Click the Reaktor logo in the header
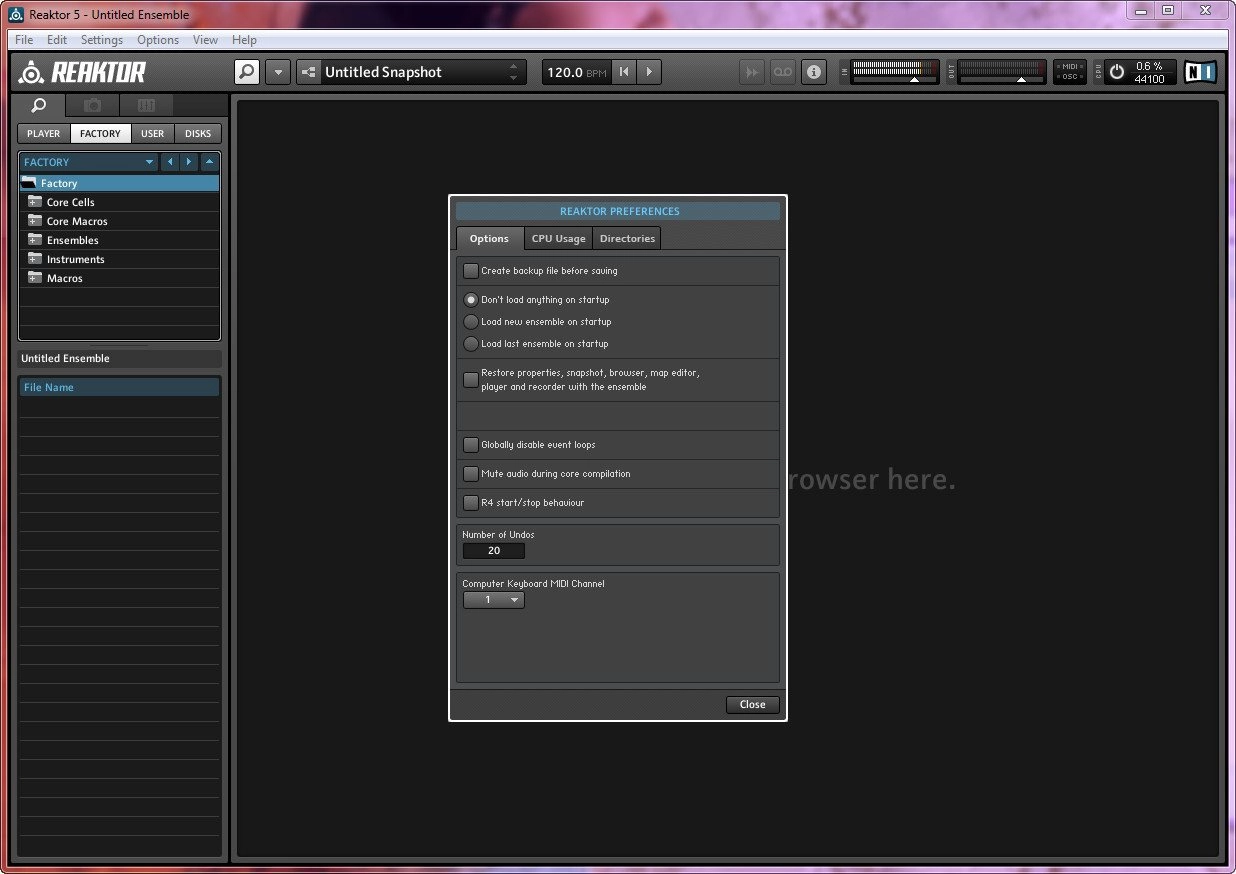Viewport: 1236px width, 874px height. point(82,72)
